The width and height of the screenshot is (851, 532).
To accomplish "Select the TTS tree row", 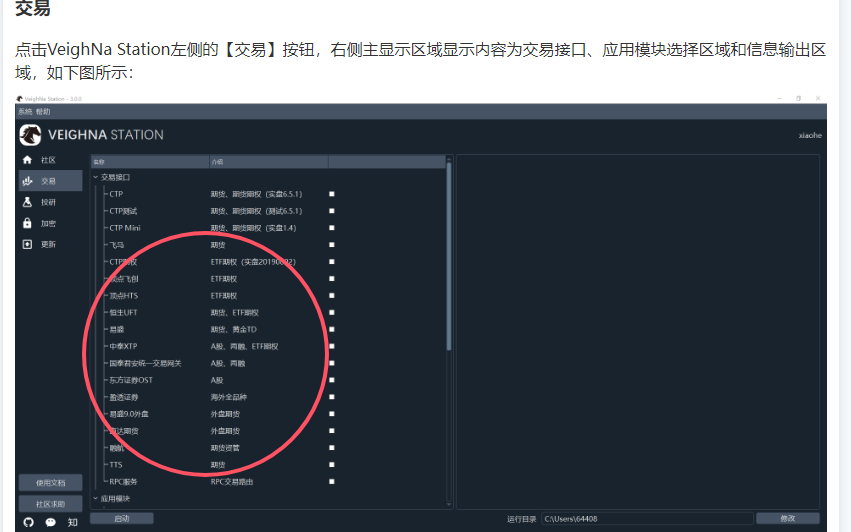I will click(268, 465).
